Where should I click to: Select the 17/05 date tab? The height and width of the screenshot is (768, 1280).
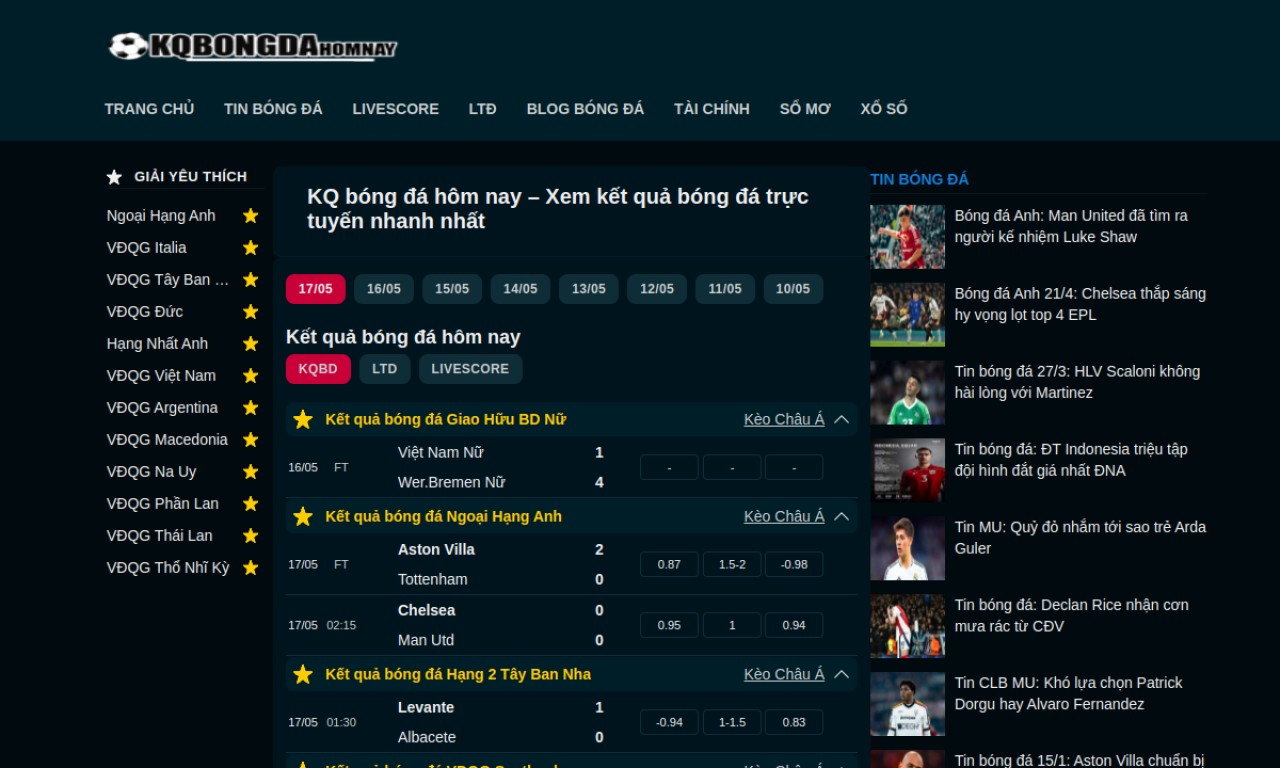(316, 289)
